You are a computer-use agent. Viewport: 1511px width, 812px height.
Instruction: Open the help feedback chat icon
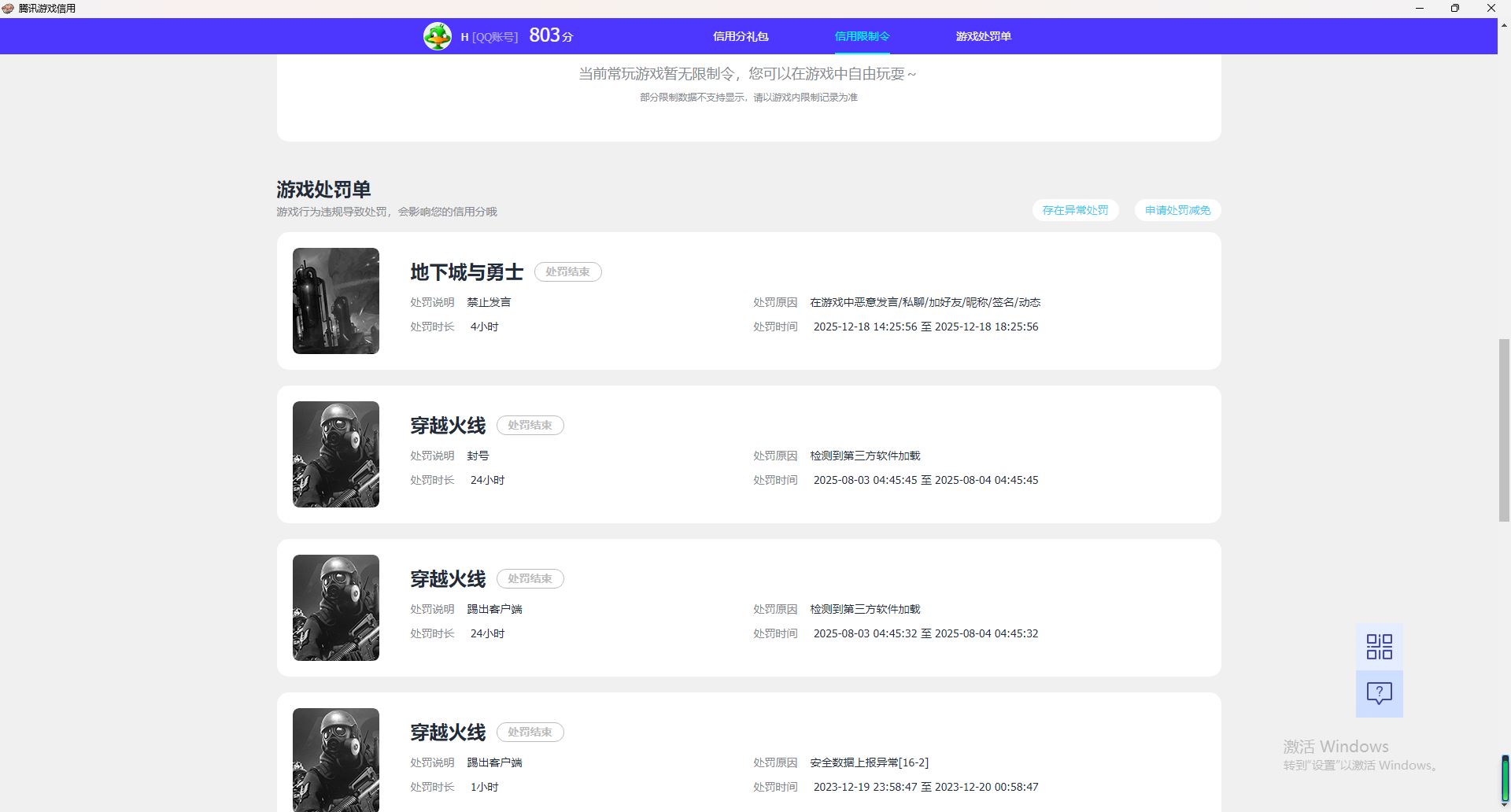click(x=1379, y=693)
